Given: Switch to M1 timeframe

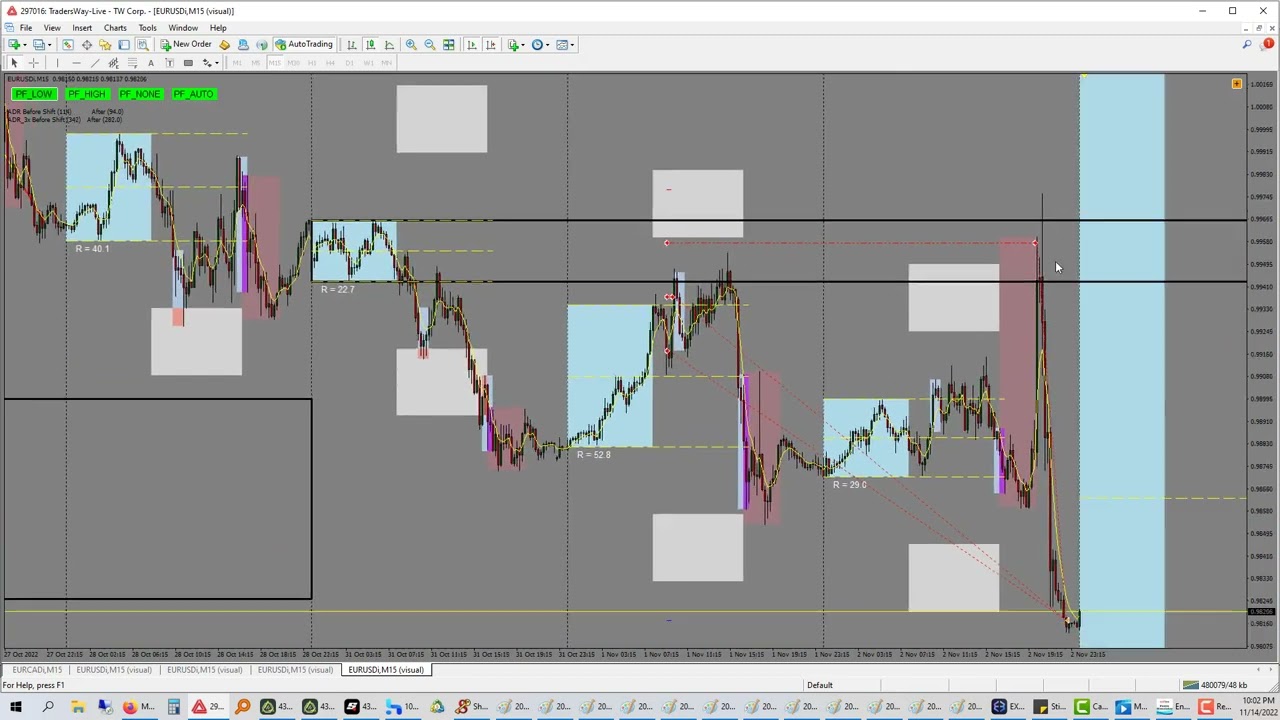Looking at the screenshot, I should click(237, 62).
